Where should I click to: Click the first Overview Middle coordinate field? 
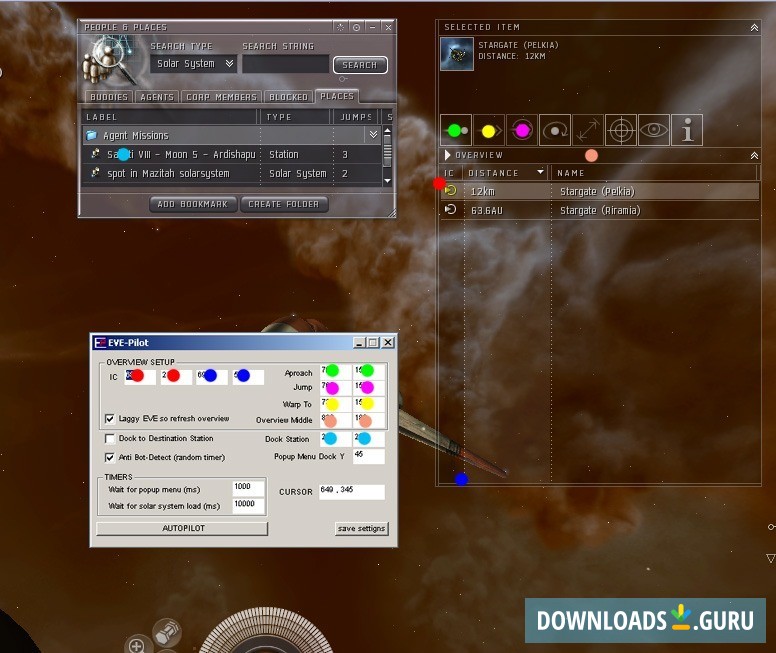pyautogui.click(x=336, y=420)
